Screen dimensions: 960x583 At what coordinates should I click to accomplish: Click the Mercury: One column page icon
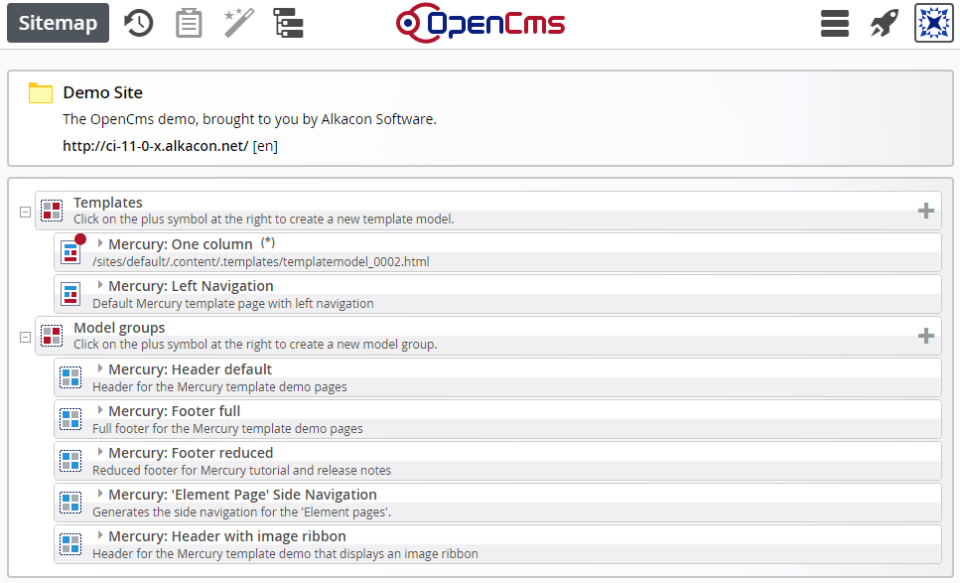coord(70,252)
